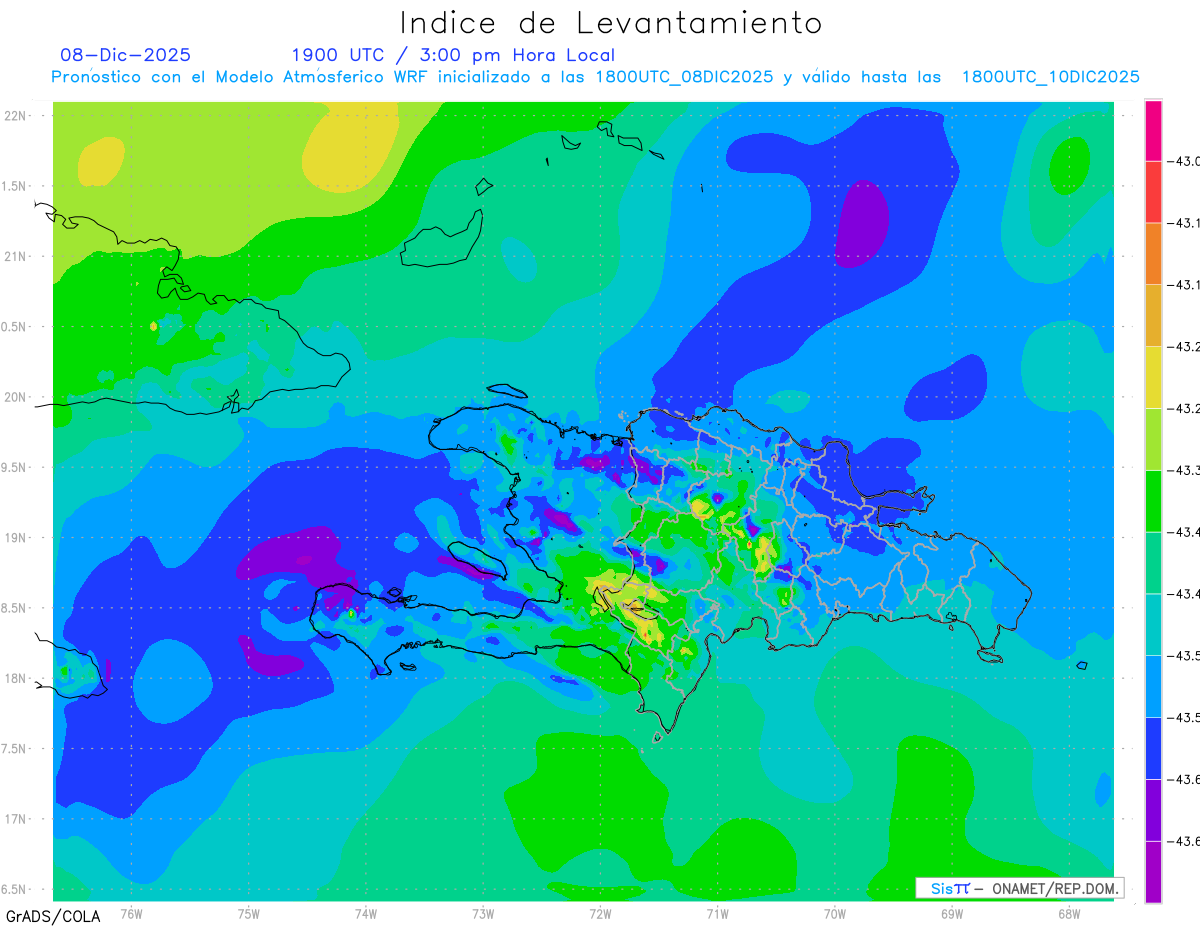Click the "74W" longitude label
The width and height of the screenshot is (1200, 927).
365,913
